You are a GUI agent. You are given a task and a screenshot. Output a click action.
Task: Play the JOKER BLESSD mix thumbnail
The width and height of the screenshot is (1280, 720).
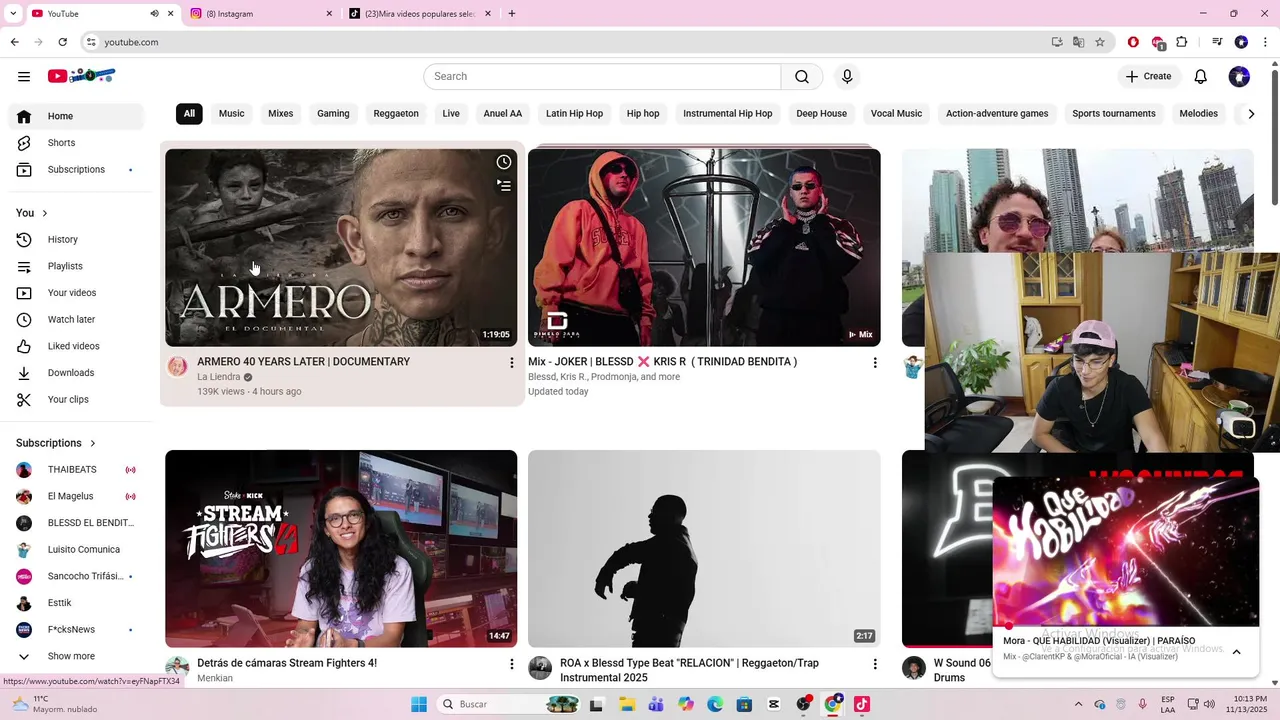[704, 248]
